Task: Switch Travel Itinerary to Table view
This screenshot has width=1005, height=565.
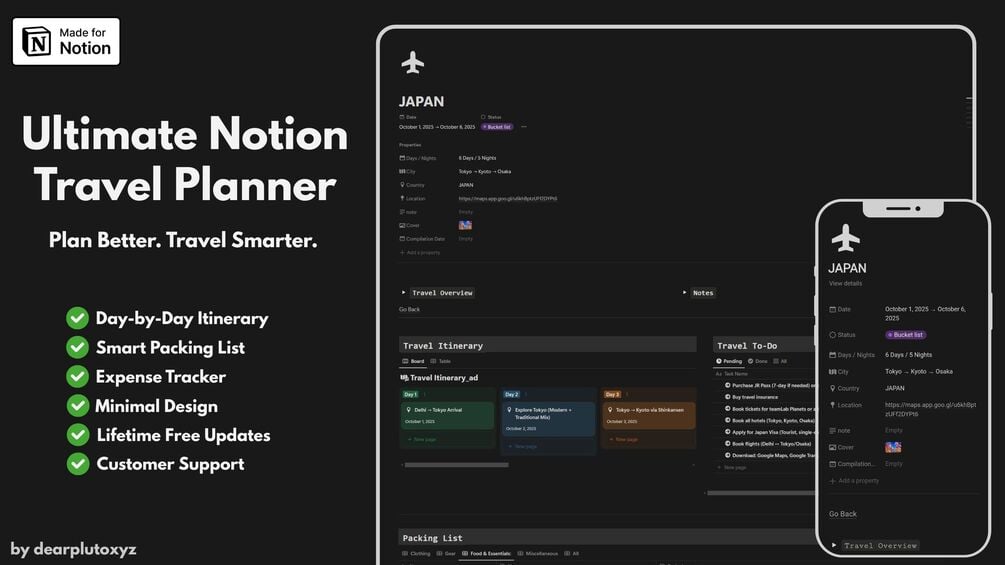Action: coord(441,361)
